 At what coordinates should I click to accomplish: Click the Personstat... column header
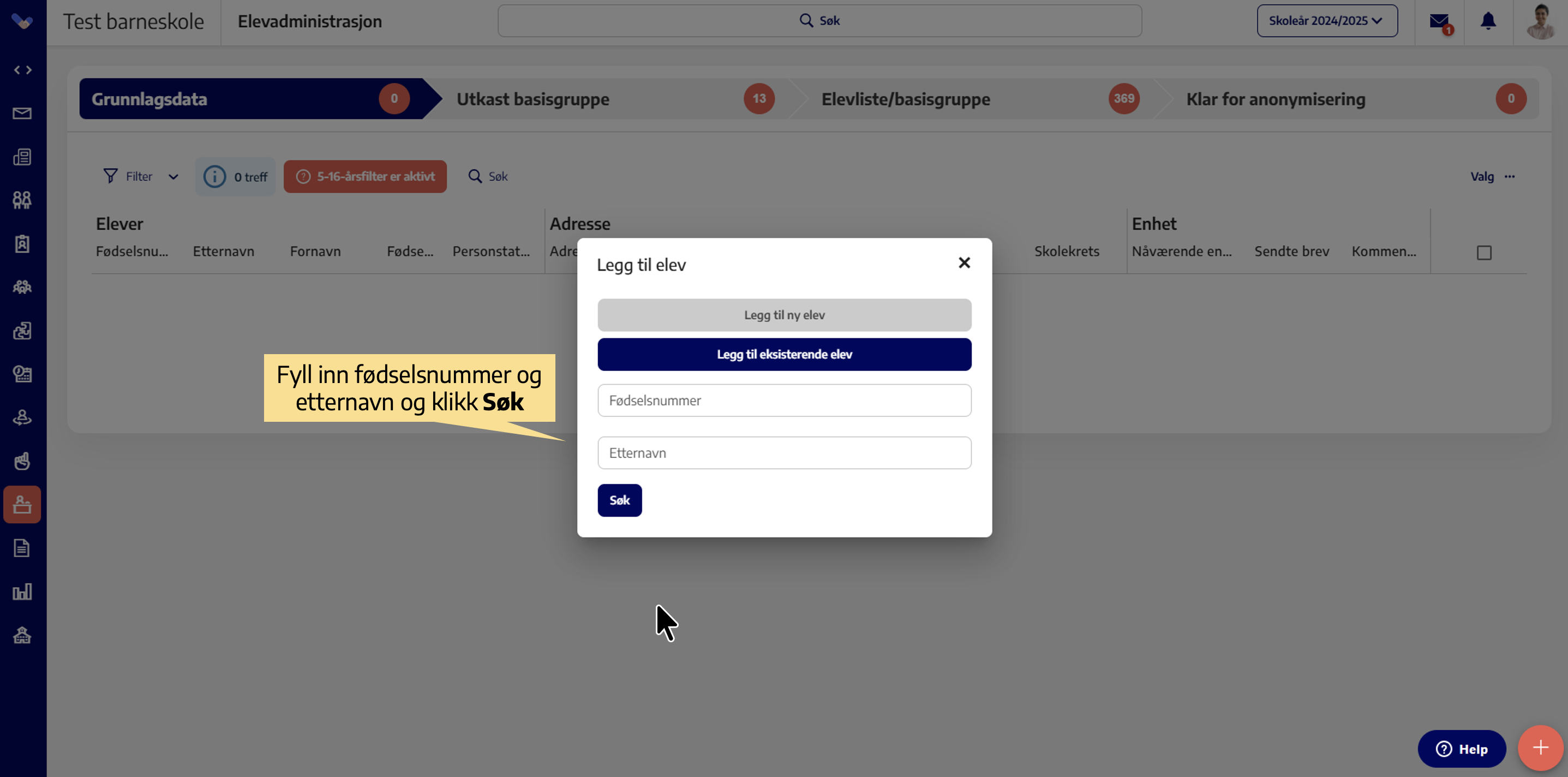point(491,252)
